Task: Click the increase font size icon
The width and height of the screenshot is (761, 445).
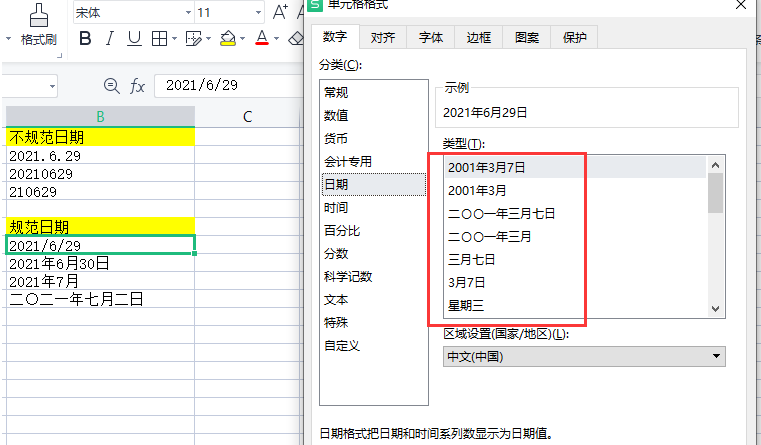Action: coord(280,12)
